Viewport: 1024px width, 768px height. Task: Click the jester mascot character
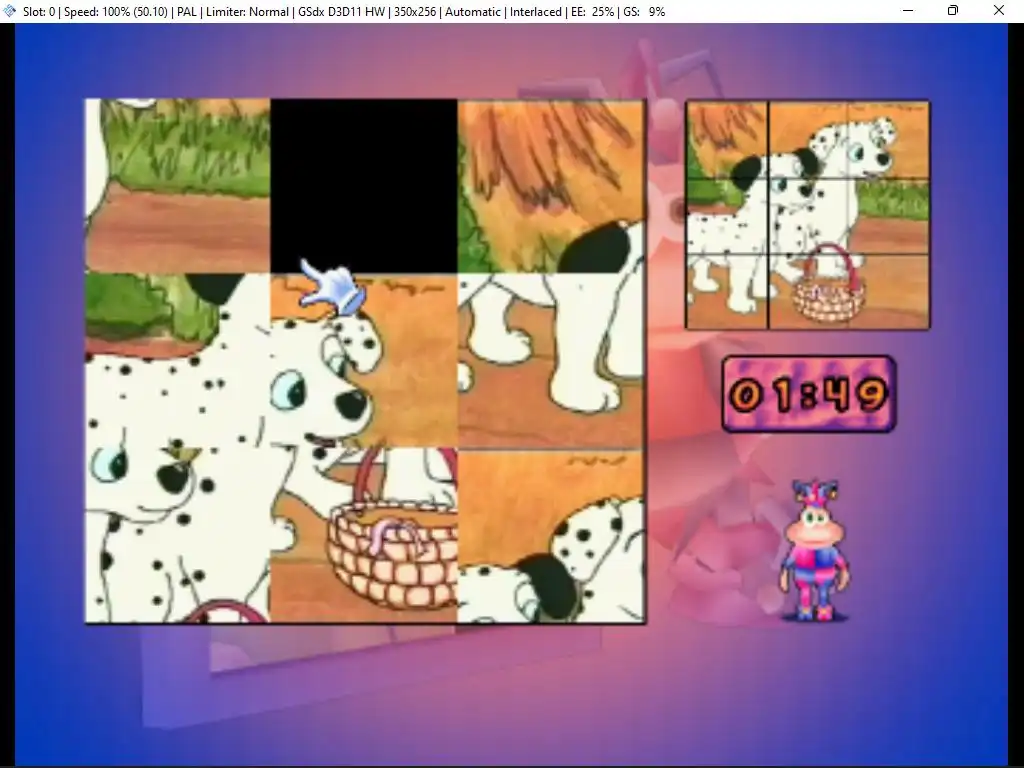pyautogui.click(x=814, y=551)
